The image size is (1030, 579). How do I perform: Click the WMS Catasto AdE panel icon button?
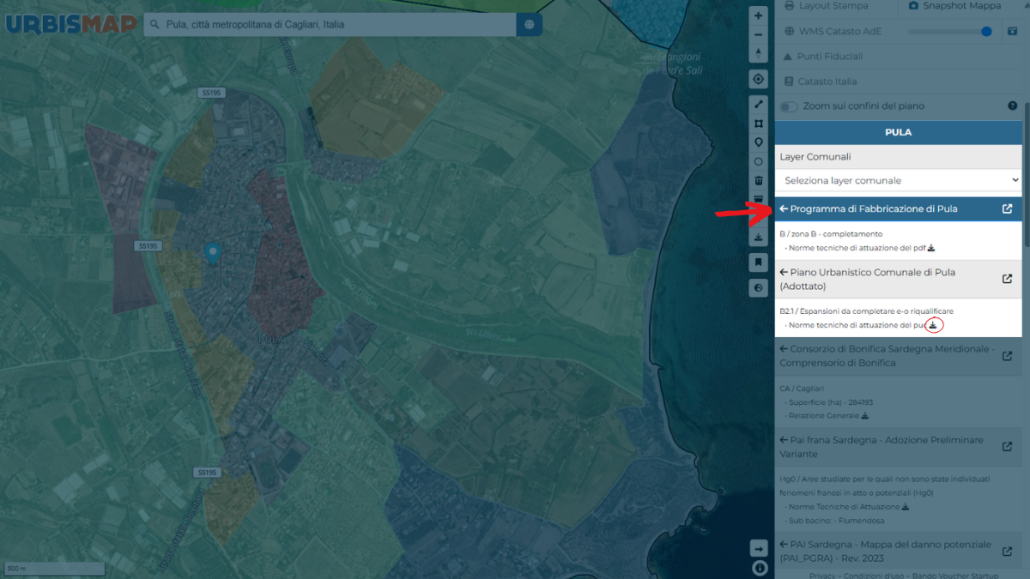point(1012,32)
